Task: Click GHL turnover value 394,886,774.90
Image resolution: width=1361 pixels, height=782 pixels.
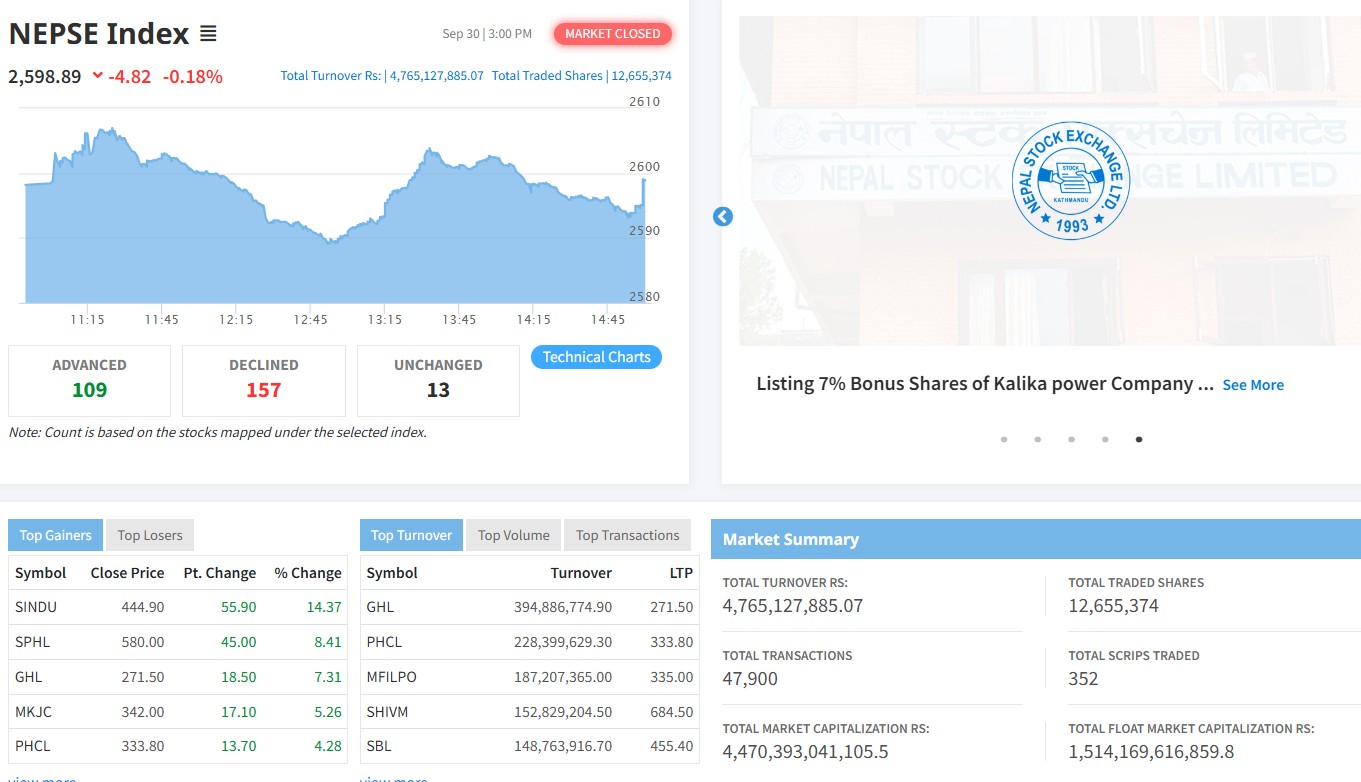Action: (x=563, y=607)
